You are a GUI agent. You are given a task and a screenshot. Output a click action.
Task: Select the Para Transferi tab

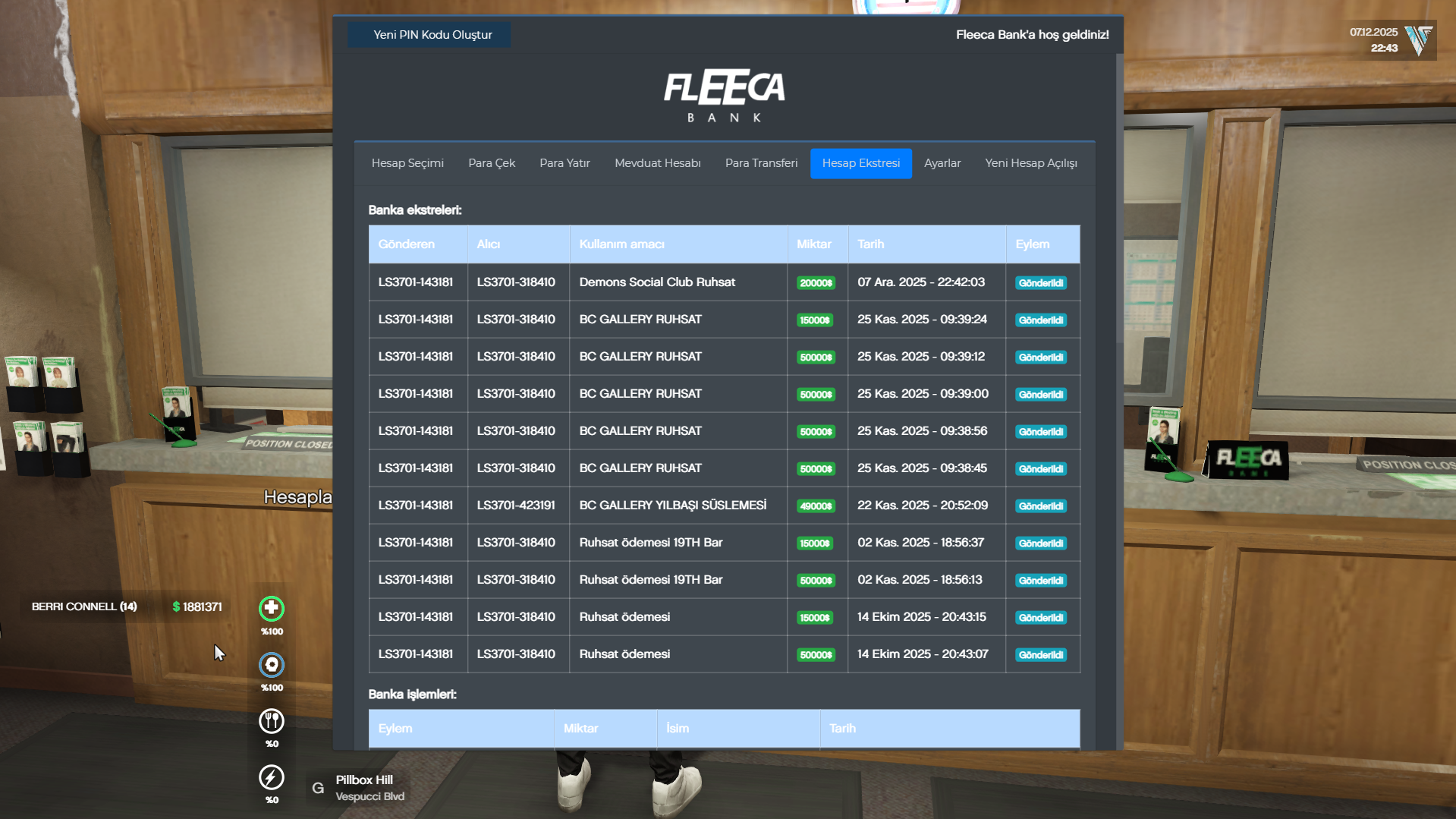[x=761, y=163]
